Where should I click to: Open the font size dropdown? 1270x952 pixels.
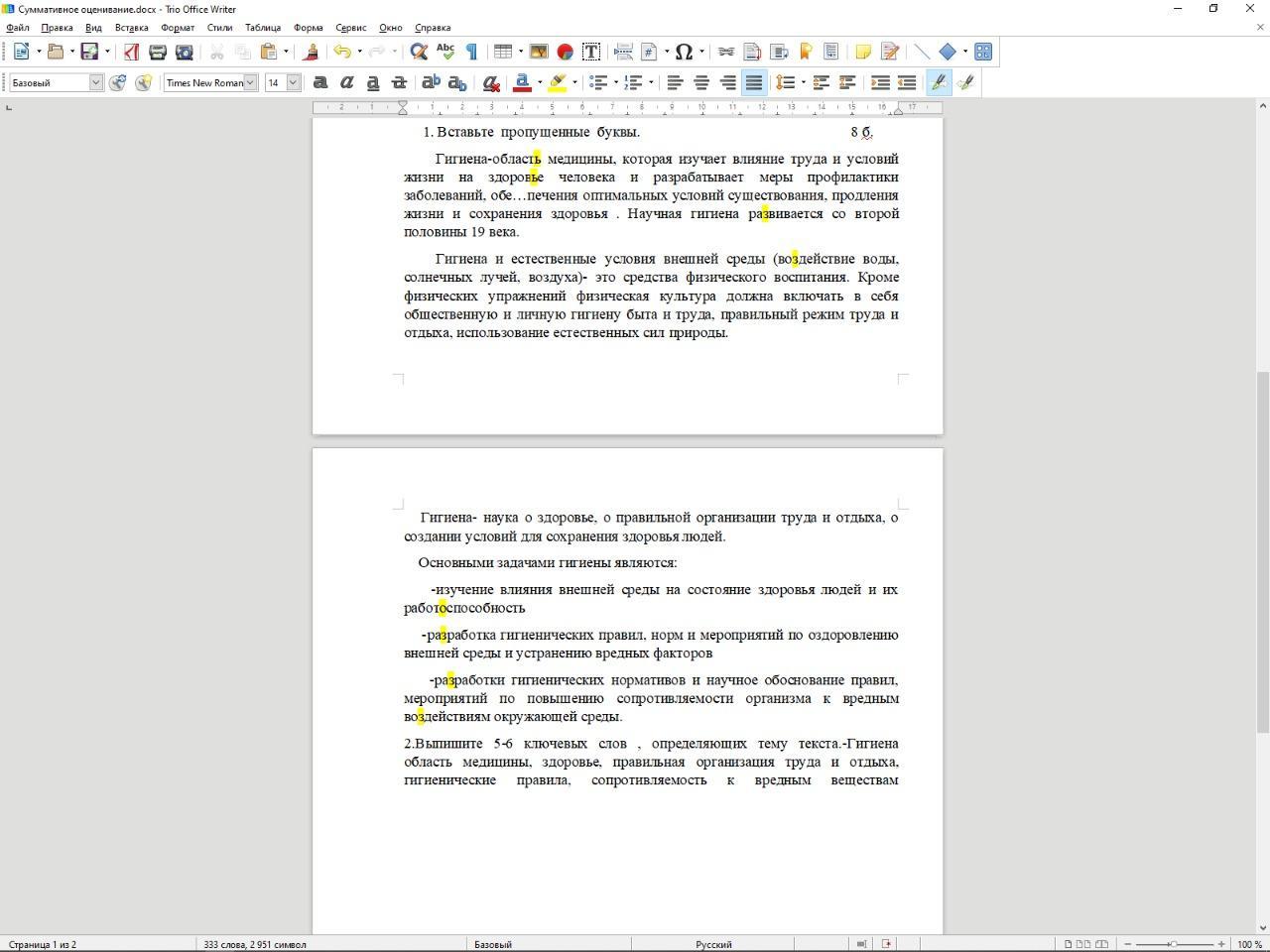point(294,82)
